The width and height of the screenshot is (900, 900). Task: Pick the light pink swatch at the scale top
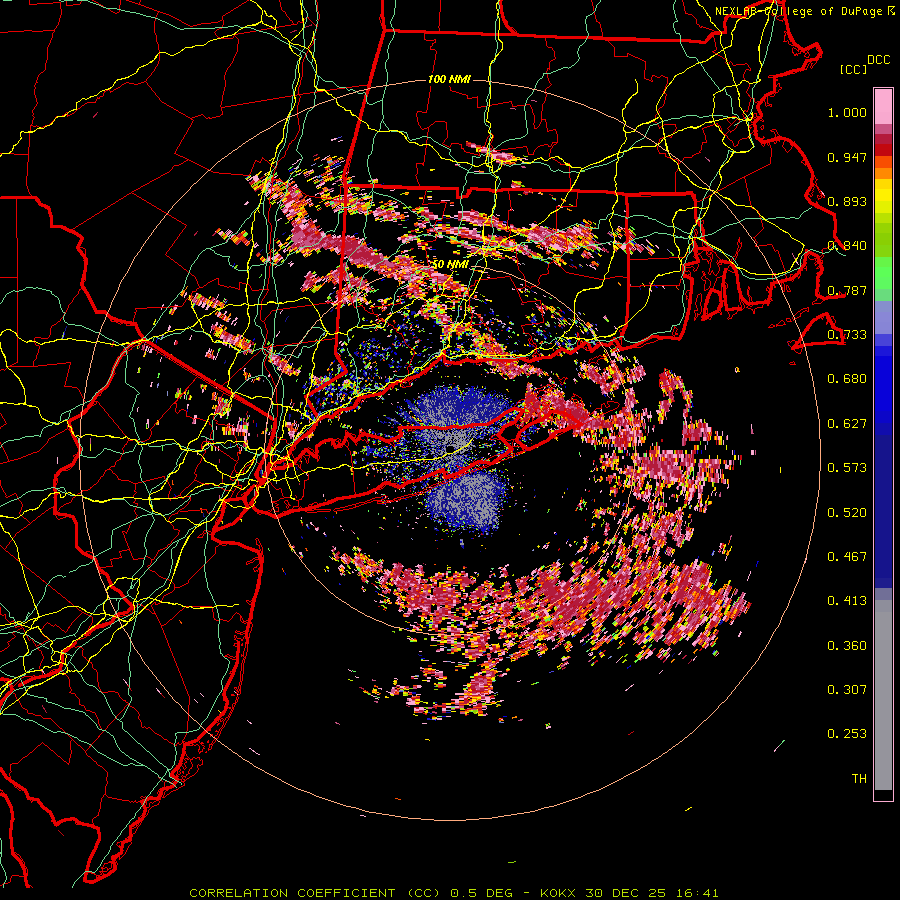pos(883,106)
